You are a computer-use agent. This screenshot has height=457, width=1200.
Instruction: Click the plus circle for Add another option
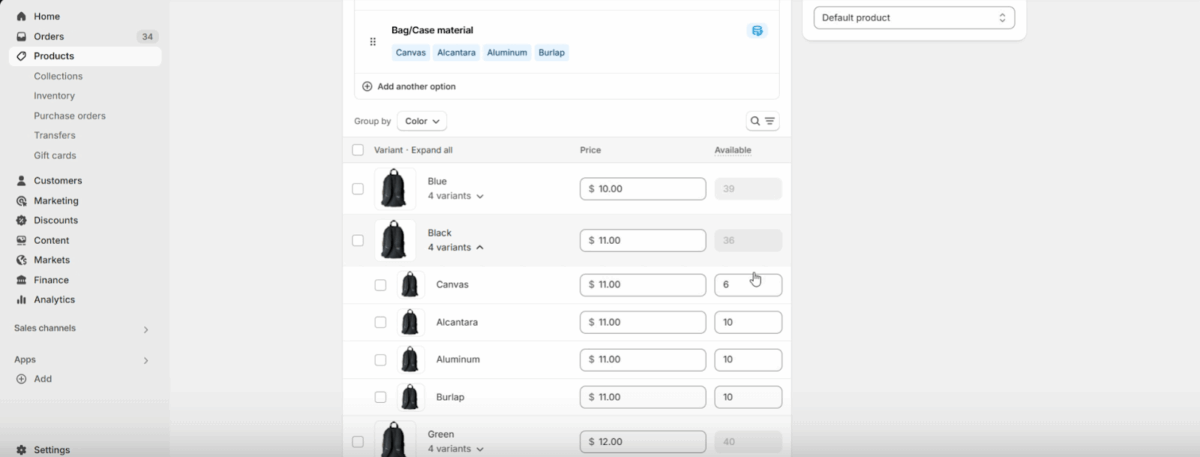pos(367,87)
